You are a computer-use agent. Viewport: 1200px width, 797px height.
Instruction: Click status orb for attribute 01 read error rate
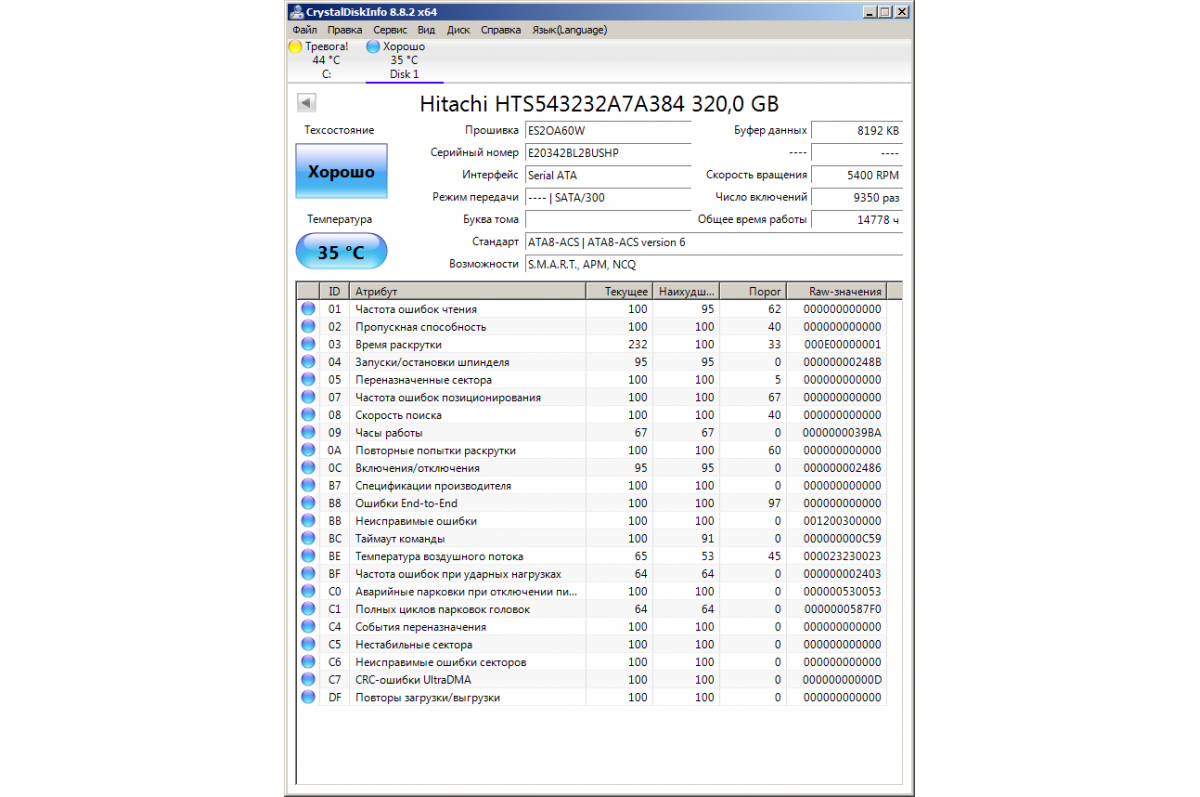point(308,309)
